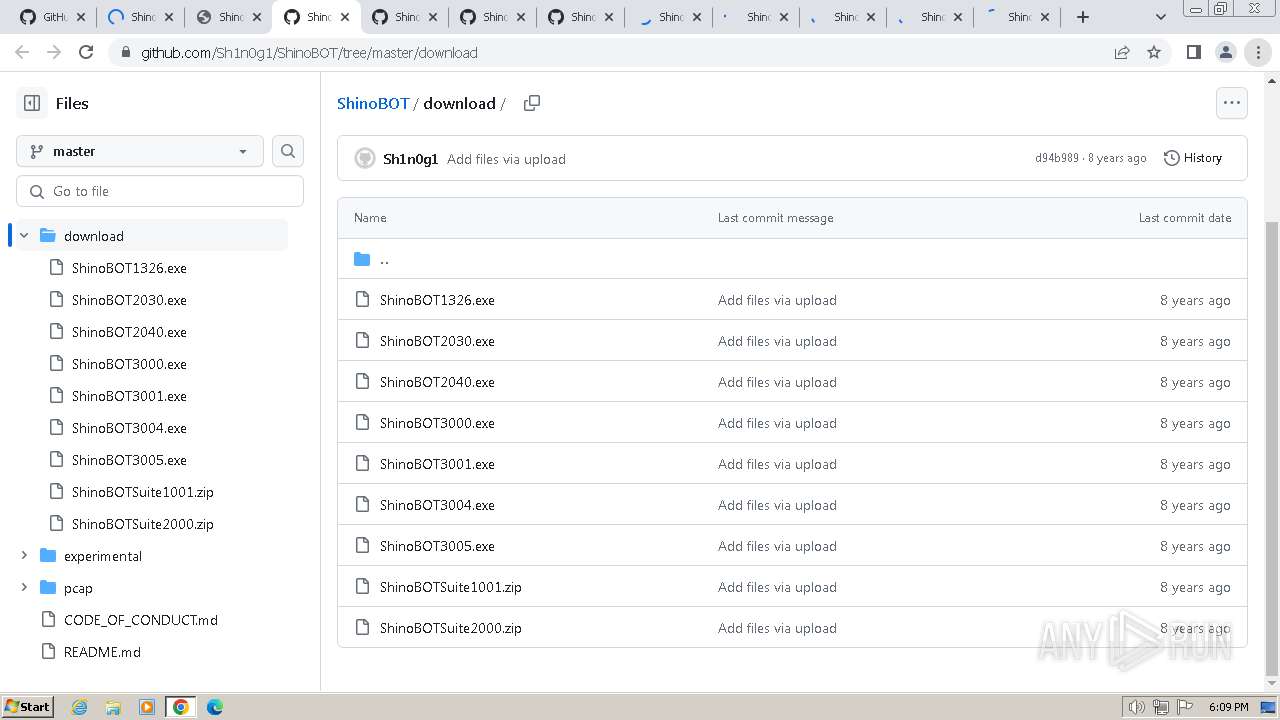Open Microsoft Edge from the taskbar

[215, 707]
